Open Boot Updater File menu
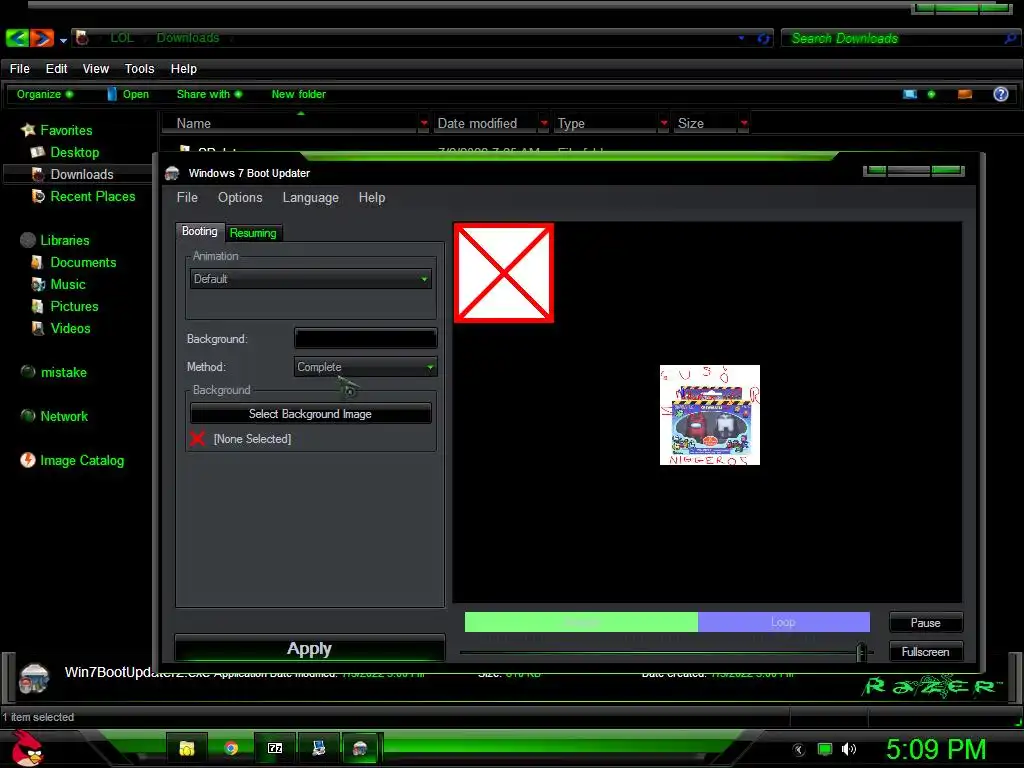 [187, 197]
